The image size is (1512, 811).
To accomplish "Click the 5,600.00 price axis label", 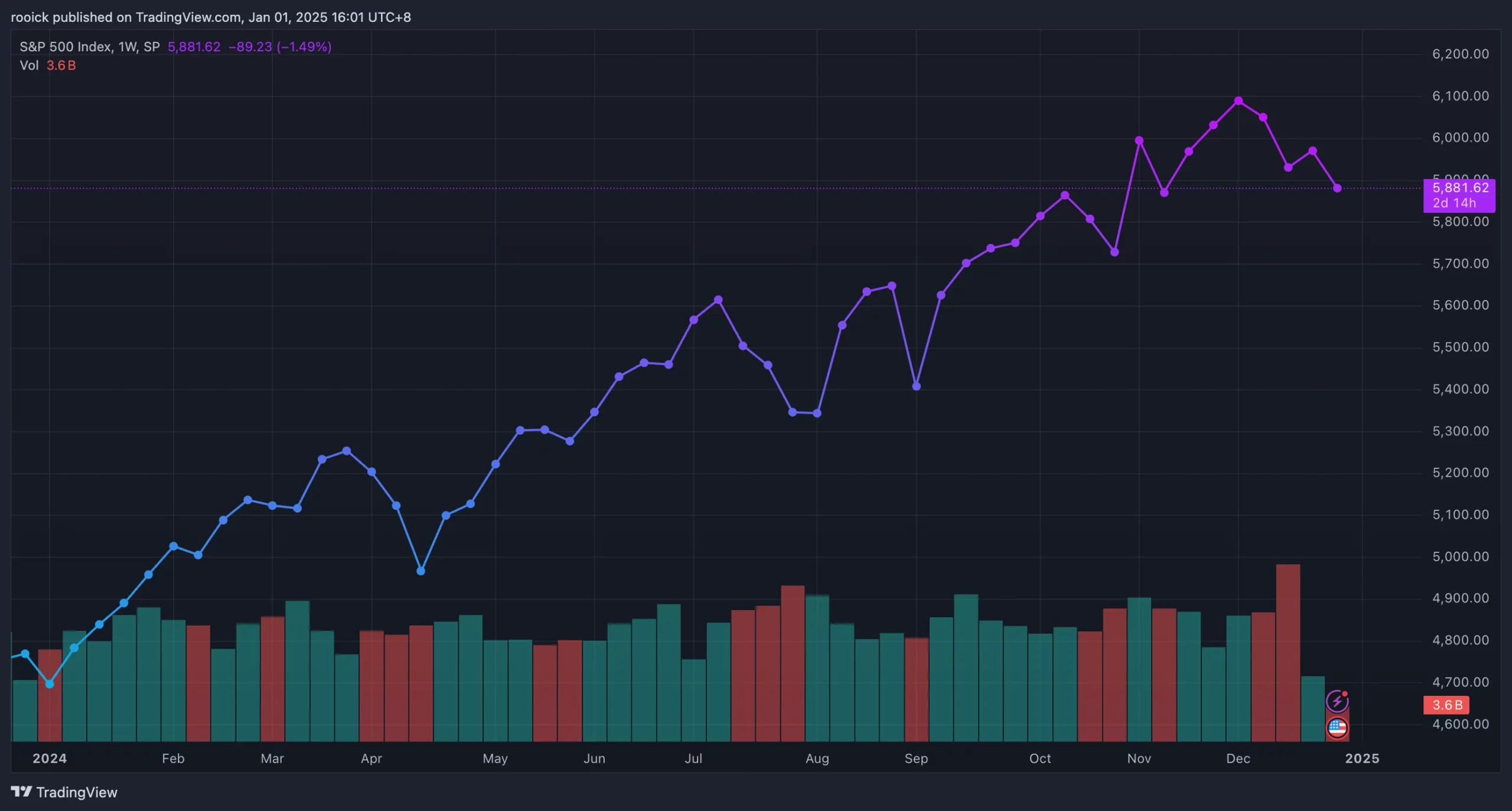I will [1461, 305].
